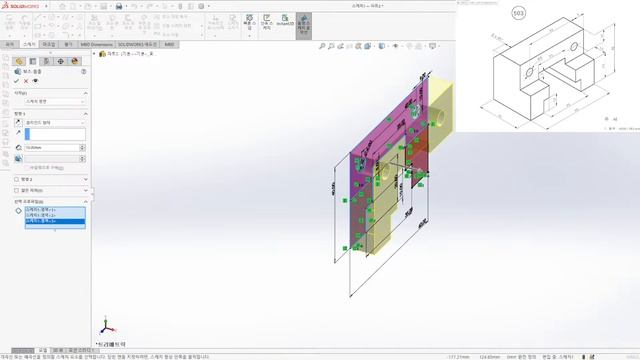The width and height of the screenshot is (640, 360).
Task: Expand the flyout feature tree arrow
Action: coord(95,53)
